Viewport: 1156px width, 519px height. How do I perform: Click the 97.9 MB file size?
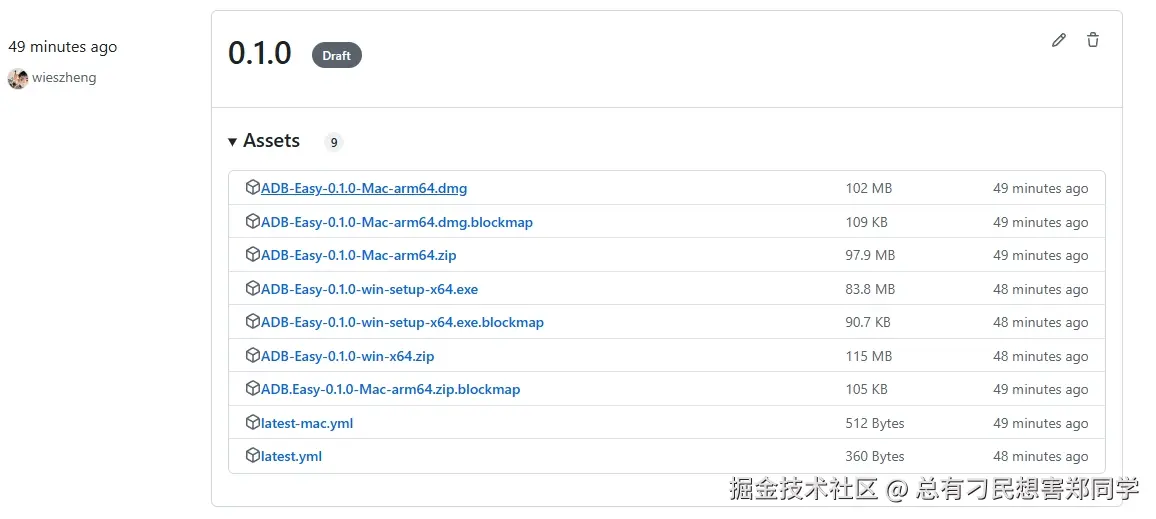tap(870, 255)
